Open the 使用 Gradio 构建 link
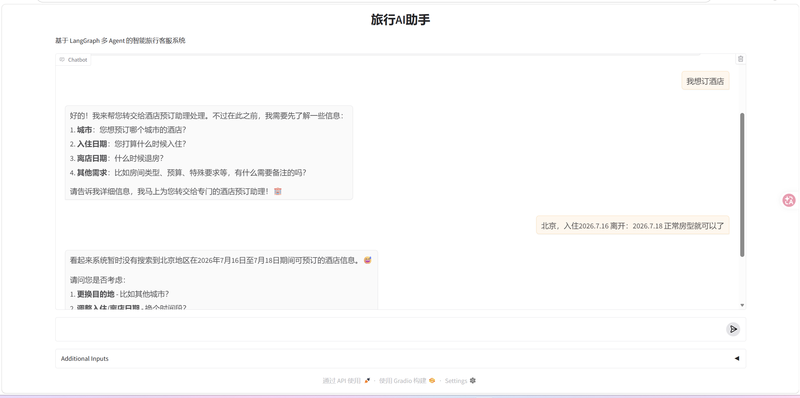The height and width of the screenshot is (398, 800). (403, 381)
